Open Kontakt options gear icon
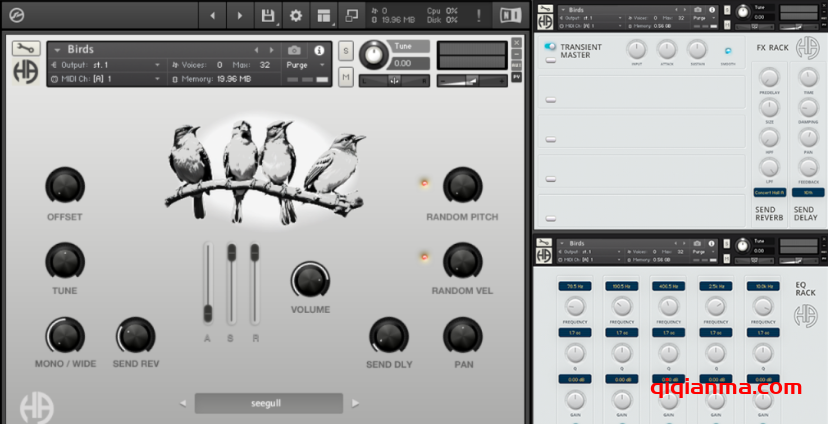This screenshot has height=424, width=828. 296,16
